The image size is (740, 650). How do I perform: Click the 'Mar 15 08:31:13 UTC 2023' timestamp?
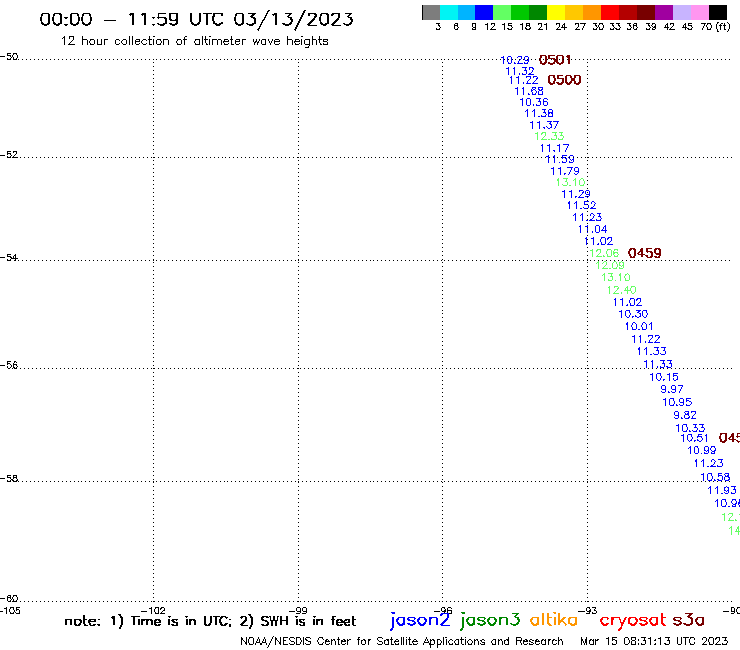coord(654,641)
